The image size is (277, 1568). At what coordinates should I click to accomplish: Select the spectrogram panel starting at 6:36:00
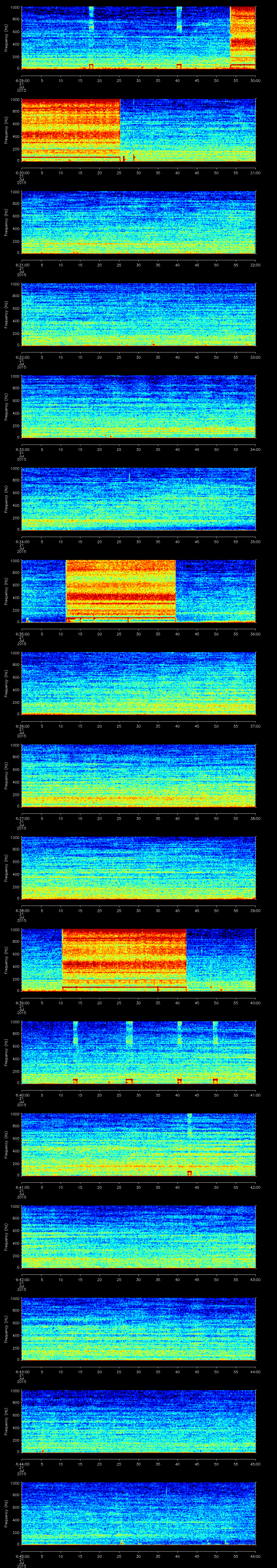(139, 683)
